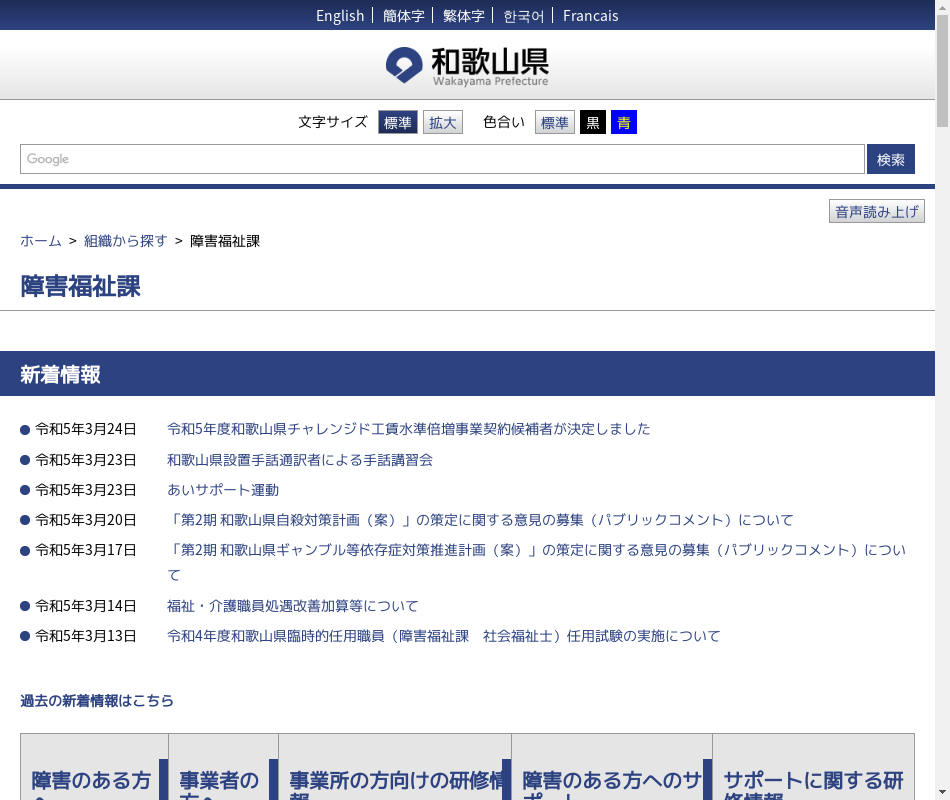The height and width of the screenshot is (800, 950).
Task: View past news via 過去の新着情報はこちら
Action: pyautogui.click(x=97, y=701)
